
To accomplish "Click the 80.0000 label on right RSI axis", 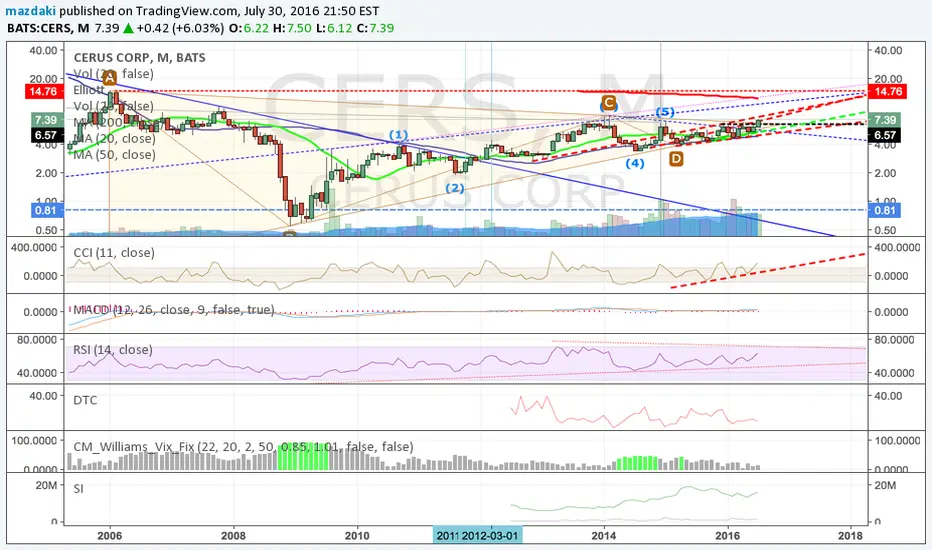I will point(894,340).
